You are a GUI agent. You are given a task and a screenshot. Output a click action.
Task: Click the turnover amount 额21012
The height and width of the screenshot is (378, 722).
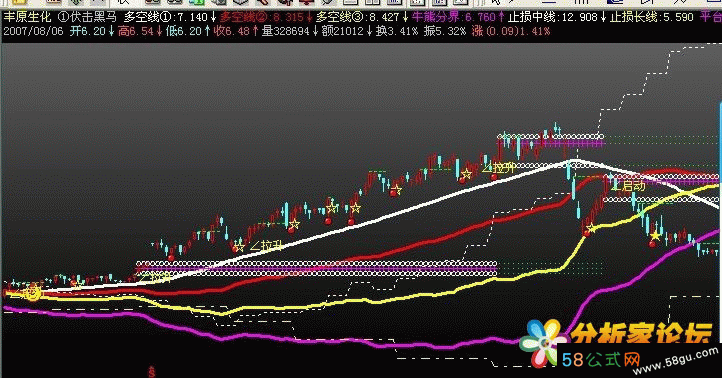348,31
